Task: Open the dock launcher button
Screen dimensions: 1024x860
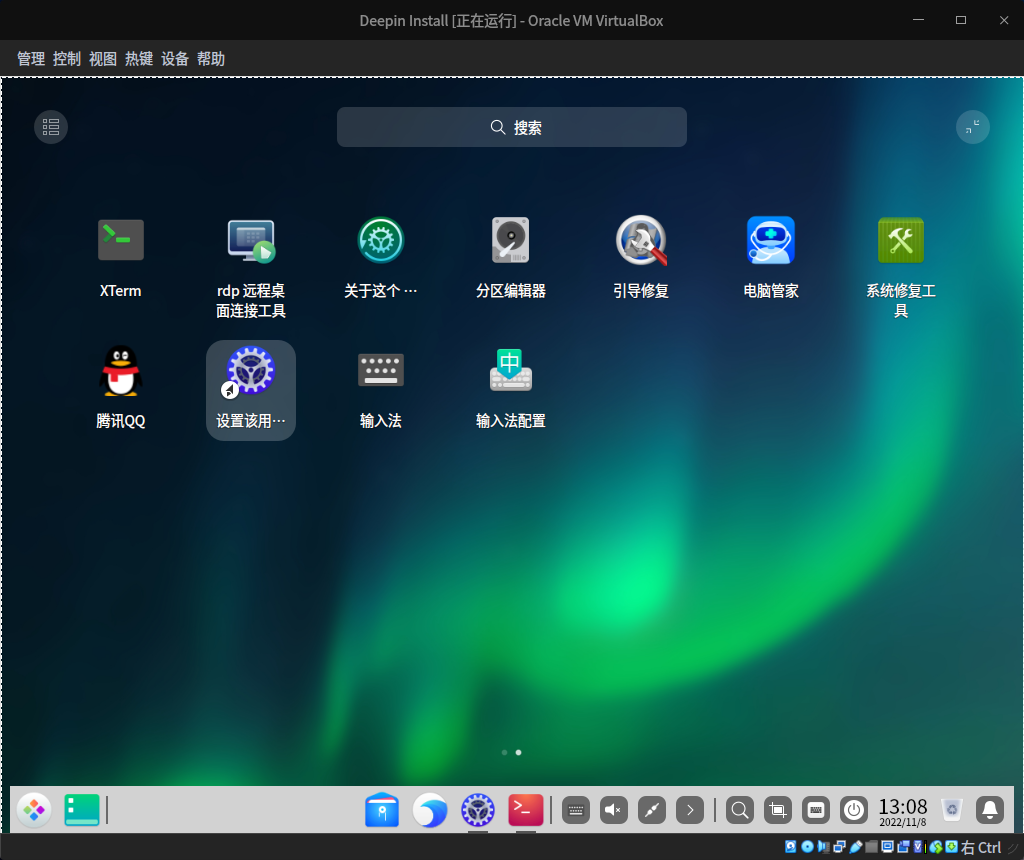Action: 34,810
